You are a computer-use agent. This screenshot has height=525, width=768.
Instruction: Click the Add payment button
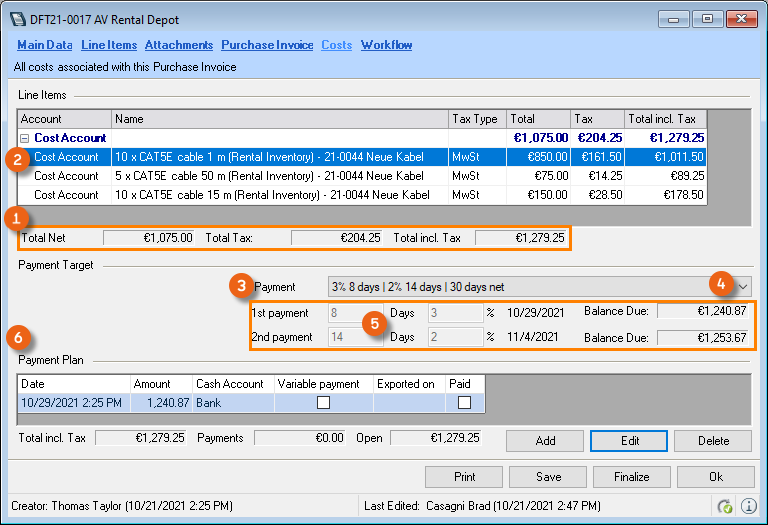(x=545, y=441)
